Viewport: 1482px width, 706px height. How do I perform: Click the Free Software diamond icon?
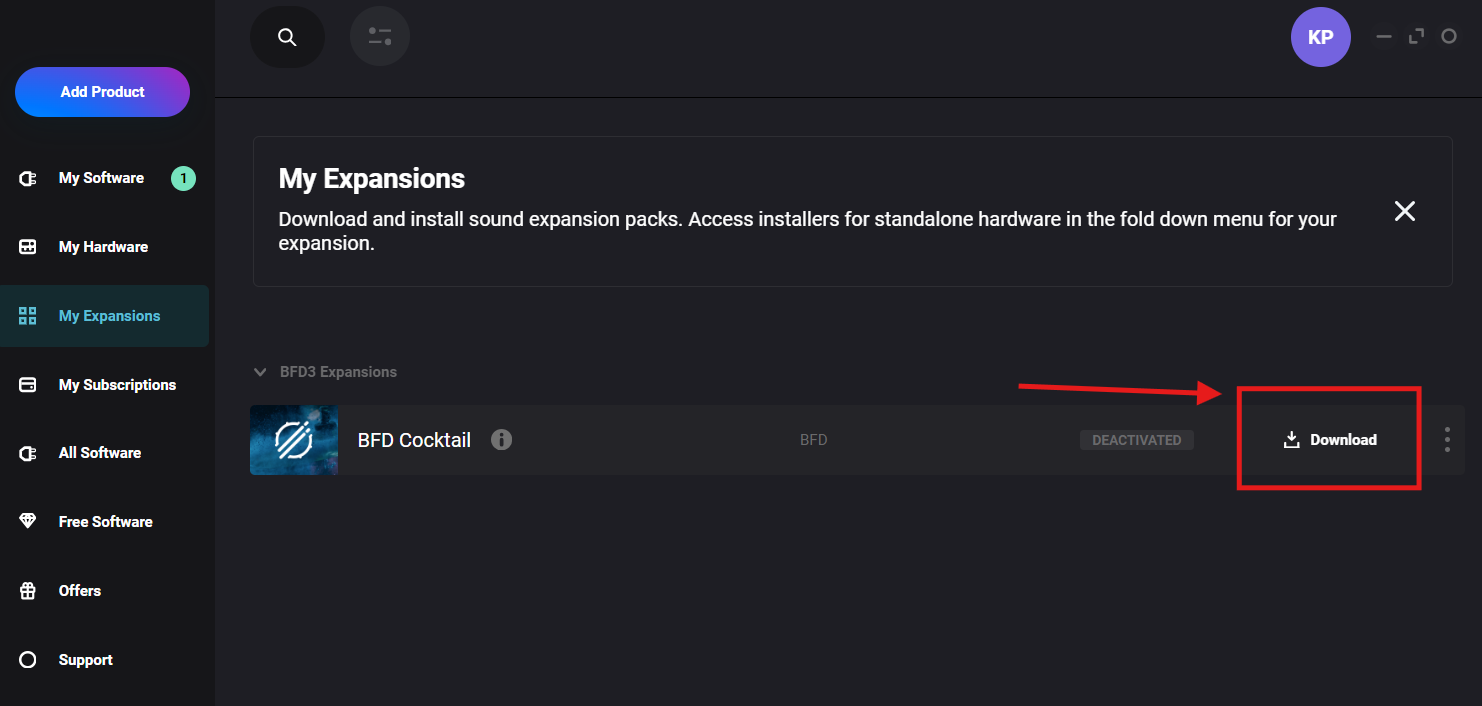pos(28,522)
